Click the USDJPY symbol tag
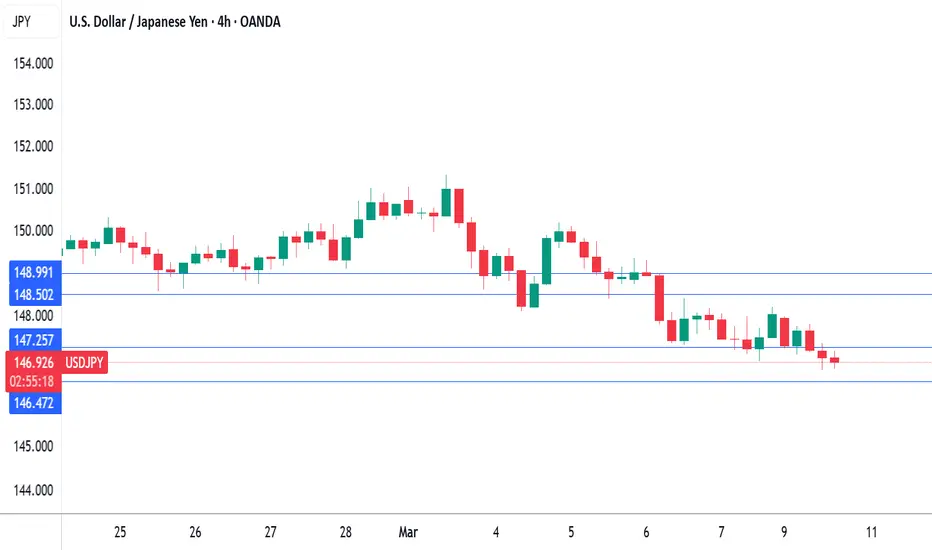 [x=84, y=362]
